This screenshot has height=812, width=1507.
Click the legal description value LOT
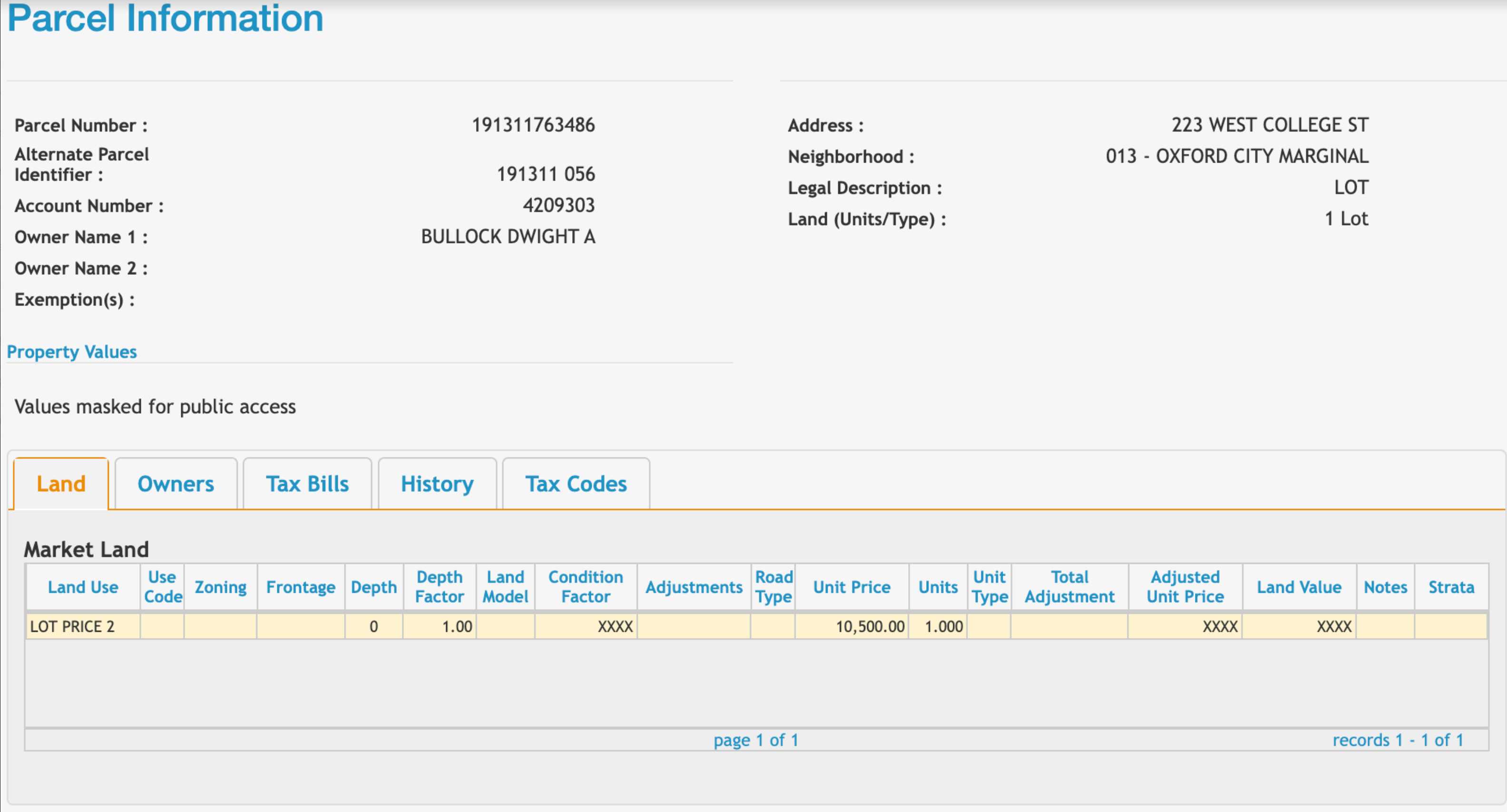(1351, 188)
